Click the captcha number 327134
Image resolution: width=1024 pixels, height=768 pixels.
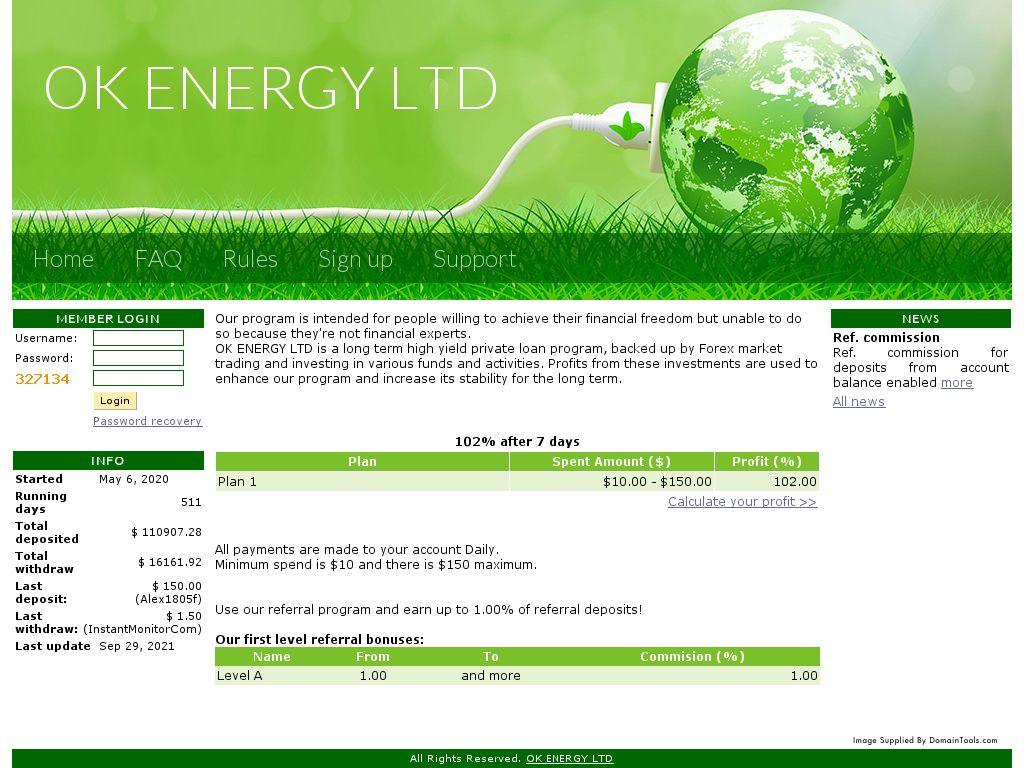[42, 379]
